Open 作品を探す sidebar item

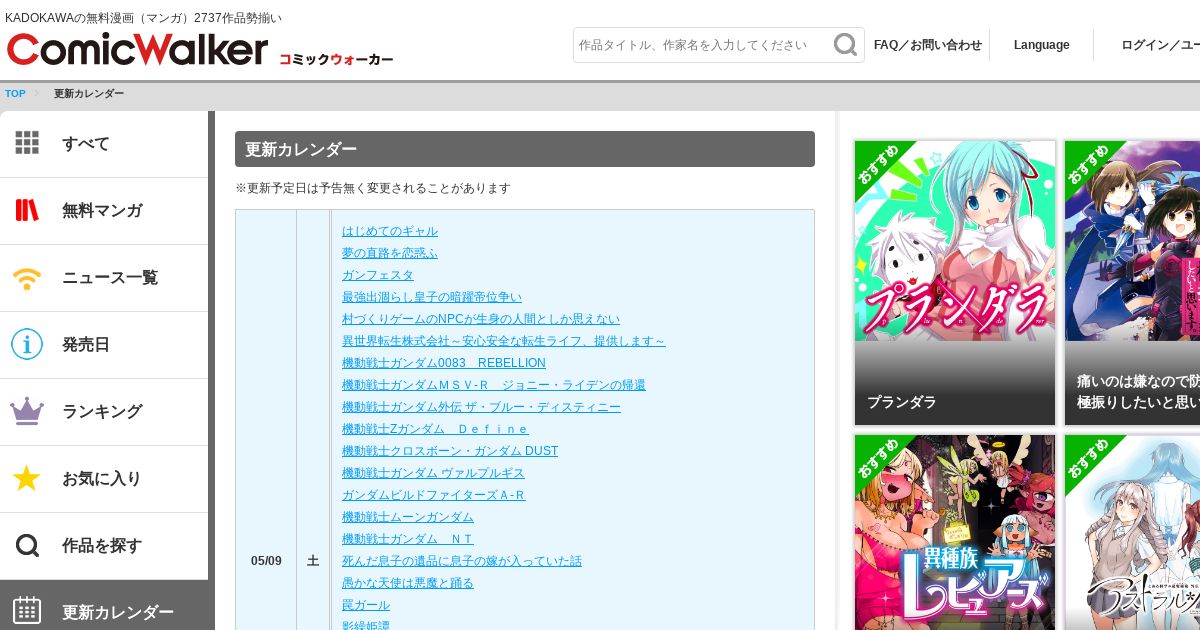[x=104, y=546]
